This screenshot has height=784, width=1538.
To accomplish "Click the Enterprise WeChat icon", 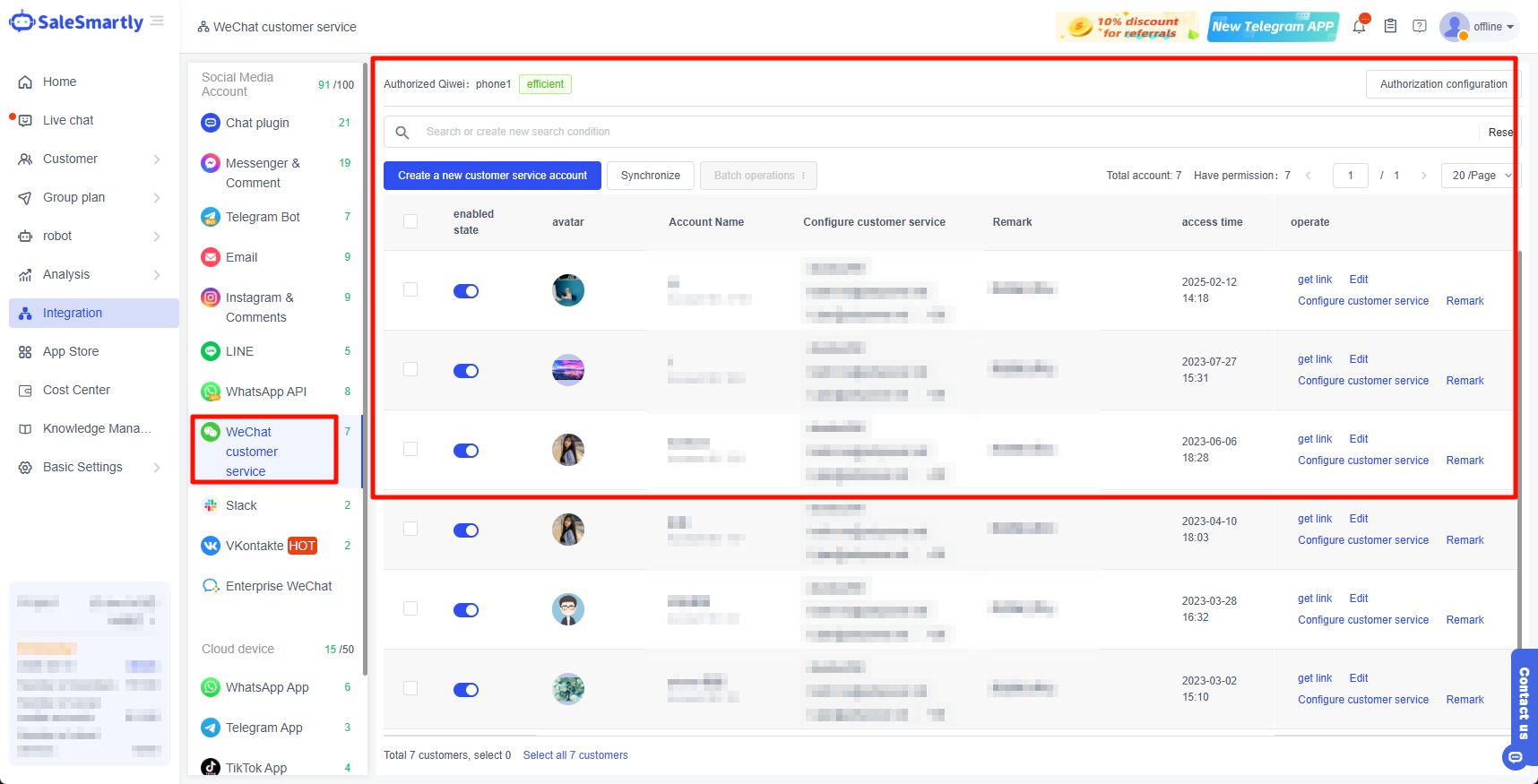I will (211, 586).
